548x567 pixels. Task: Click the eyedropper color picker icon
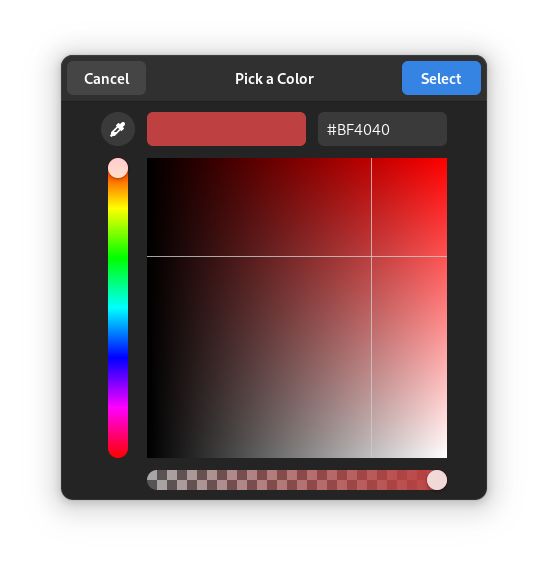tap(118, 129)
